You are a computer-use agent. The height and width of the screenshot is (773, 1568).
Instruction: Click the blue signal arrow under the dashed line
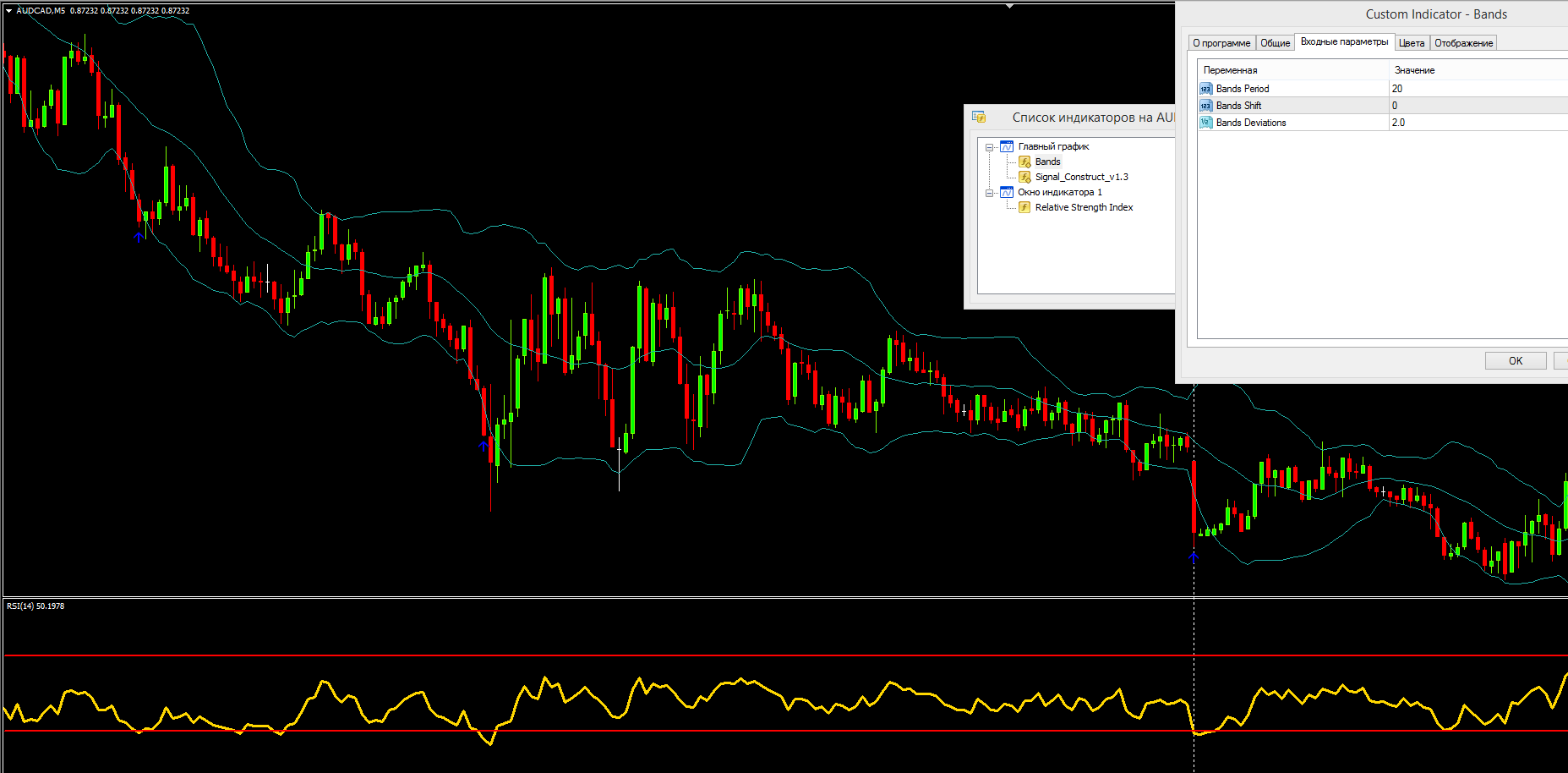[1194, 556]
